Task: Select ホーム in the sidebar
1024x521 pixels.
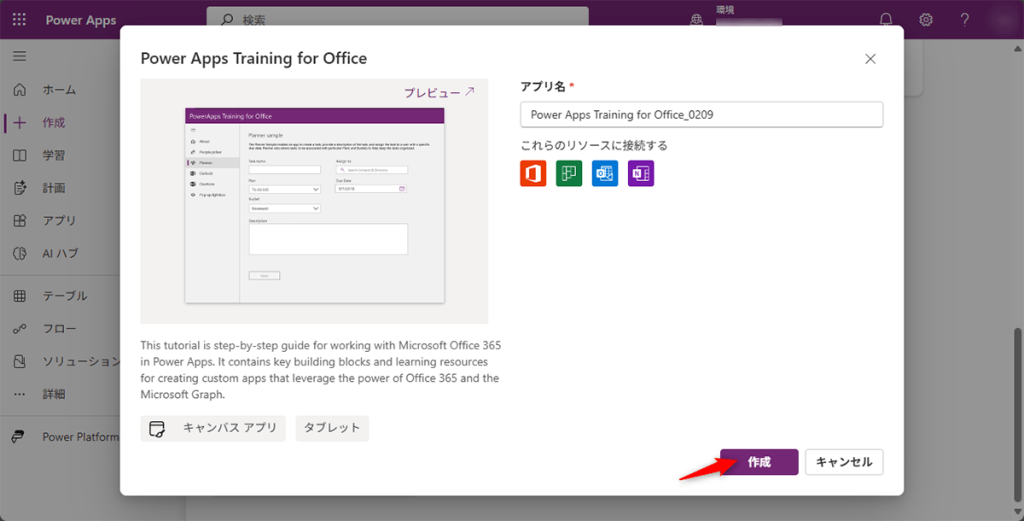Action: [59, 89]
